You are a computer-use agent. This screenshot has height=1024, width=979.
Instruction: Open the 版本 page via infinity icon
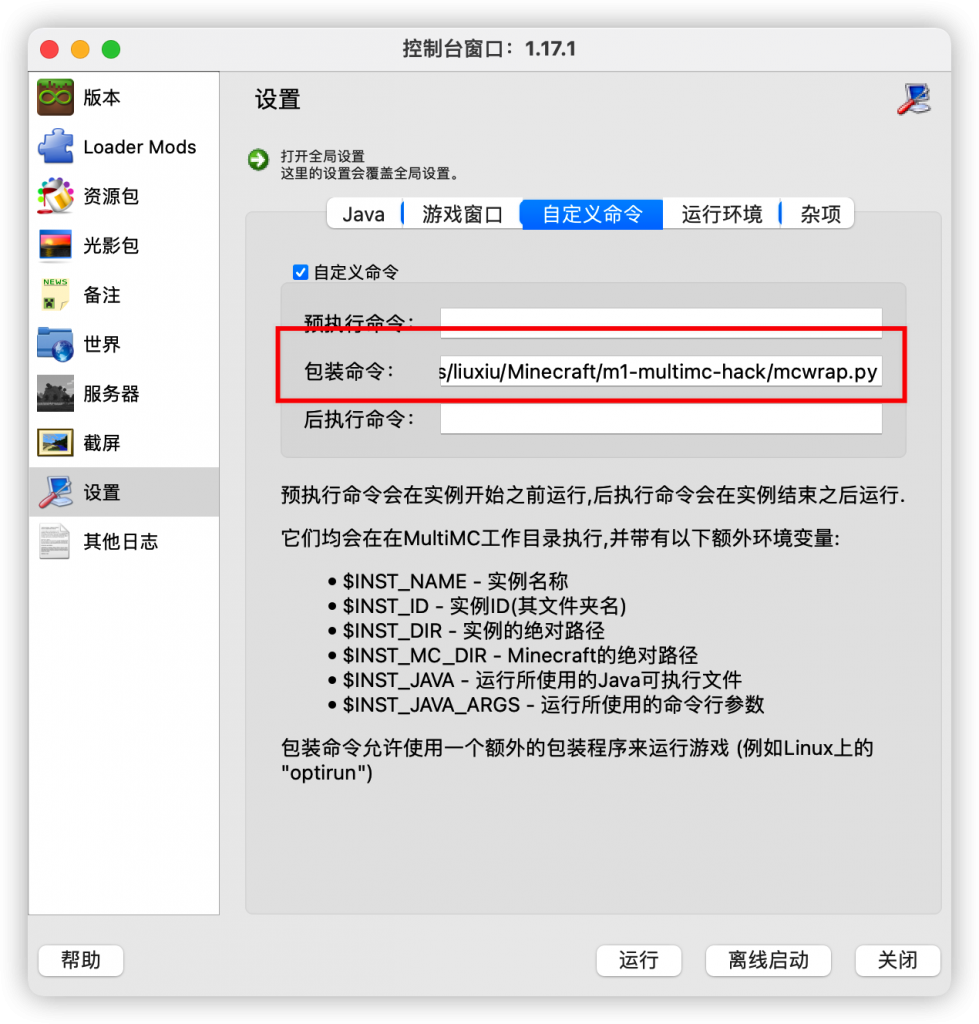56,97
